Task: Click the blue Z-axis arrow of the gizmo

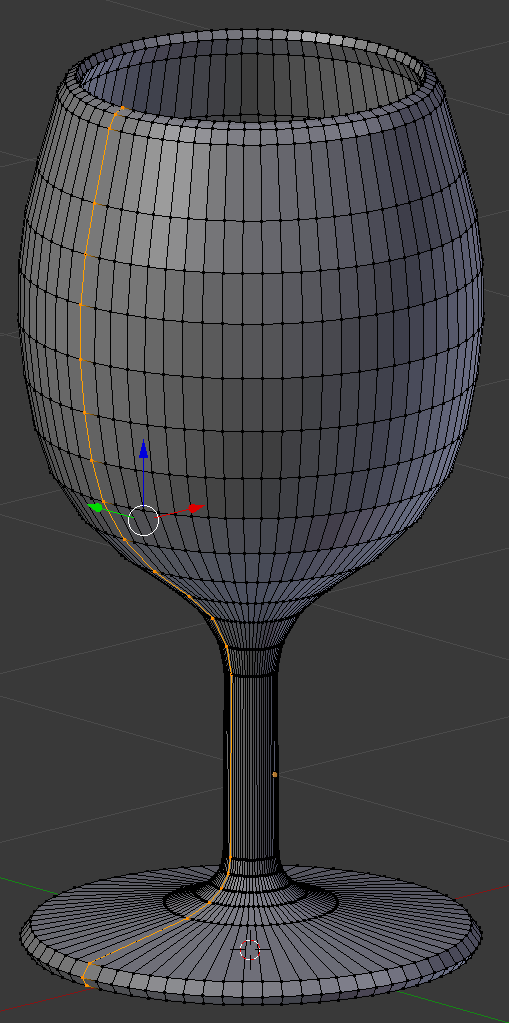Action: pos(144,451)
